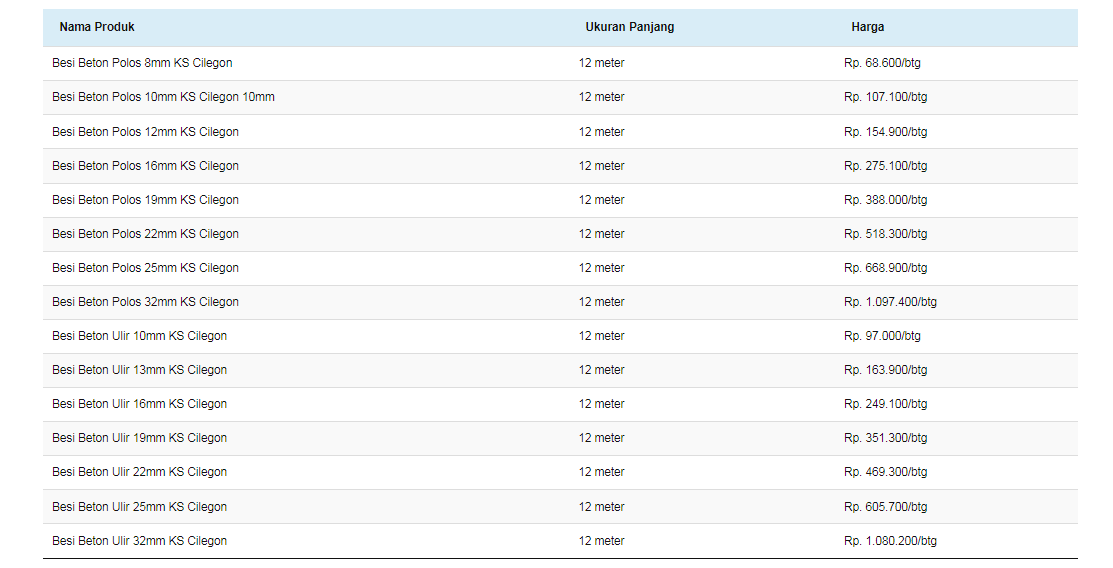Select Besi Beton Polos 8mm KS Cilegon
1113x568 pixels.
coord(142,62)
